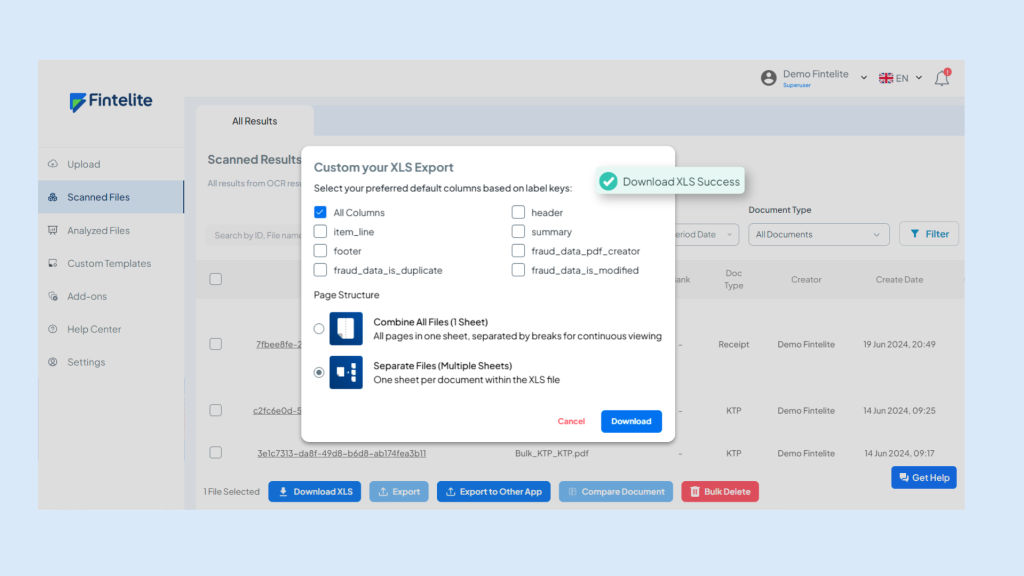Image resolution: width=1024 pixels, height=576 pixels.
Task: Enable the item_line checkbox
Action: coord(320,232)
